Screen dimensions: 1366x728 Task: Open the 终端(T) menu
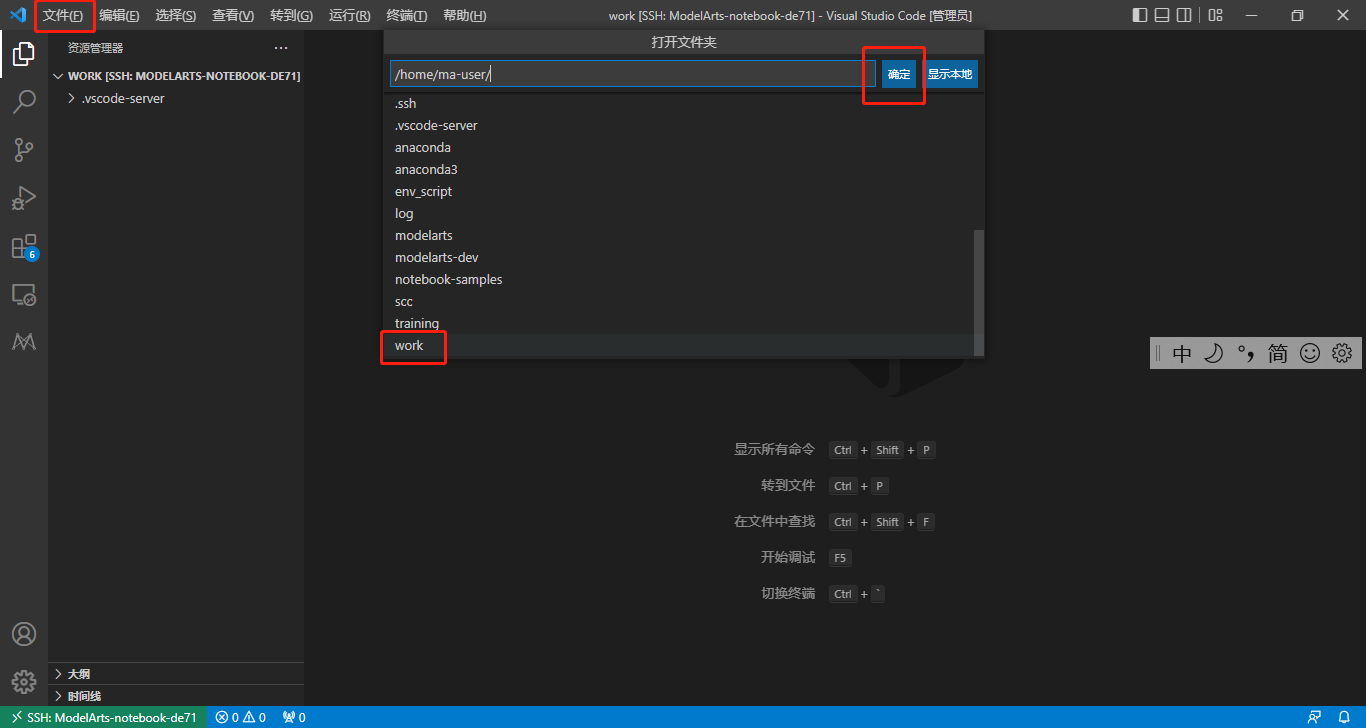[x=406, y=15]
